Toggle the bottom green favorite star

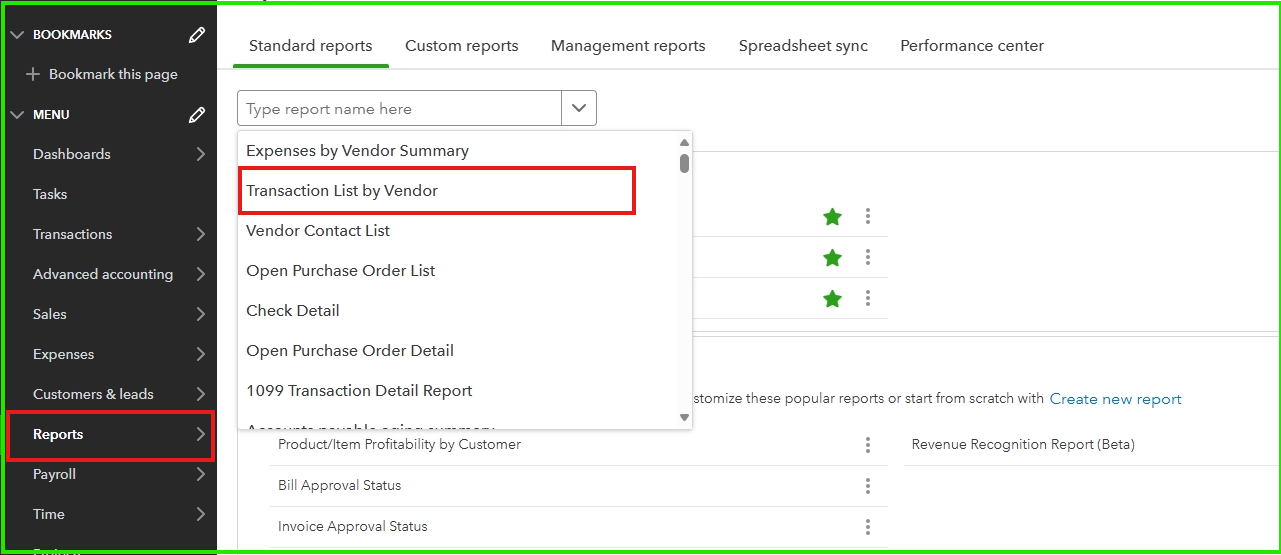tap(832, 298)
